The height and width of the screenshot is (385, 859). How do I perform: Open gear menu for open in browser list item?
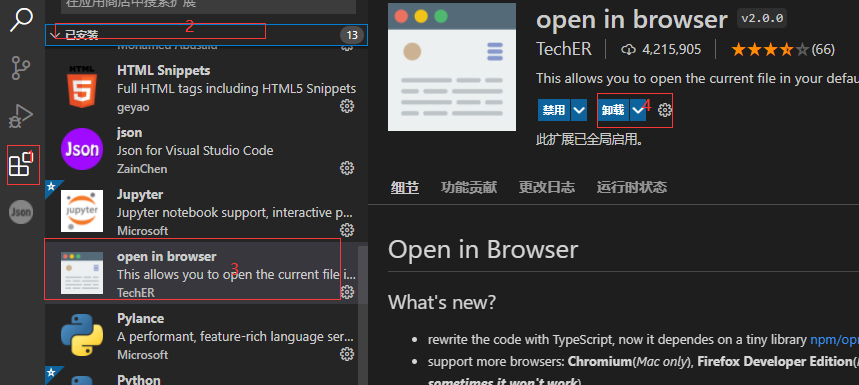pos(347,292)
